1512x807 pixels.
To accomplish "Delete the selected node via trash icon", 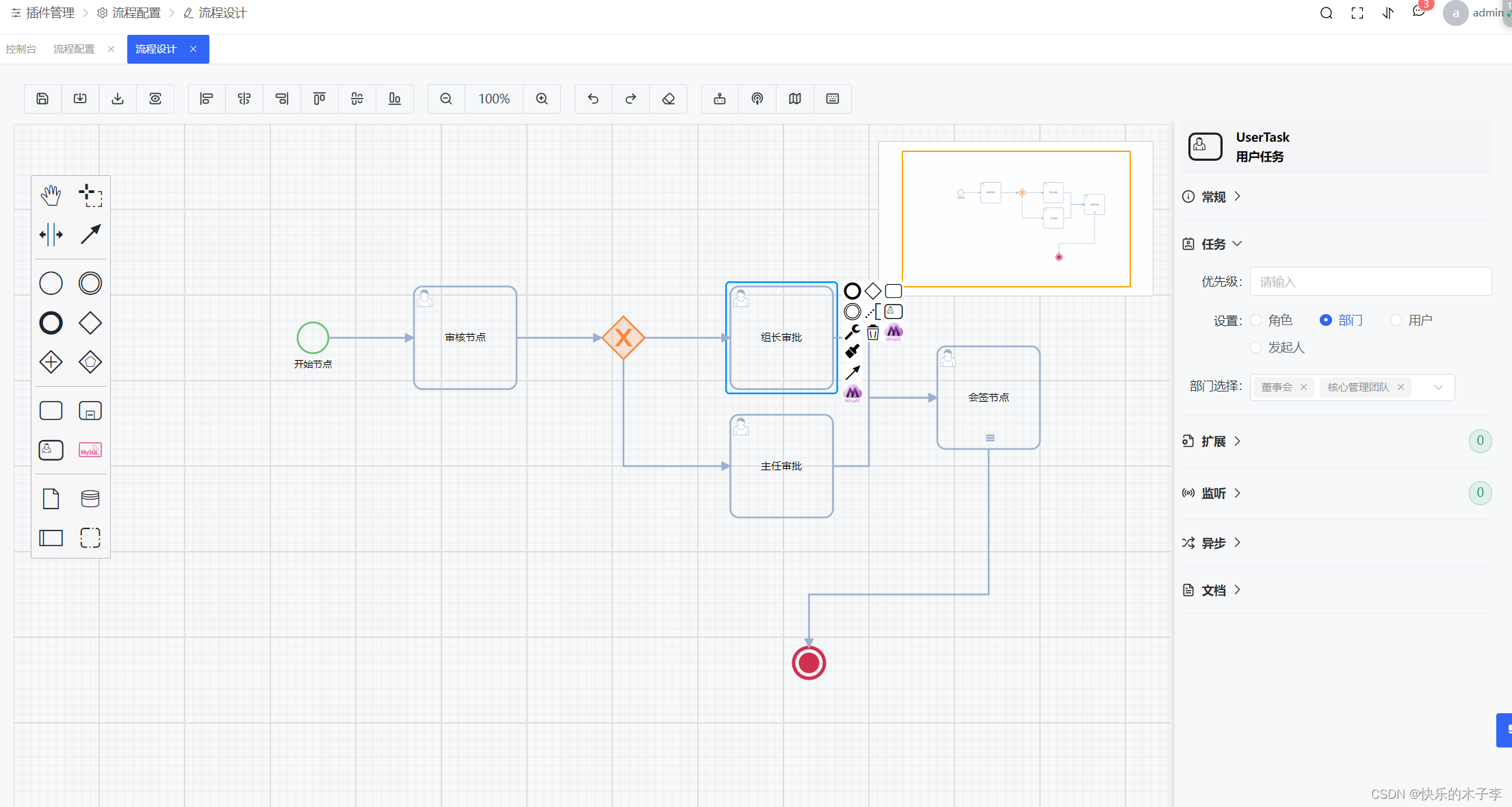I will point(873,332).
